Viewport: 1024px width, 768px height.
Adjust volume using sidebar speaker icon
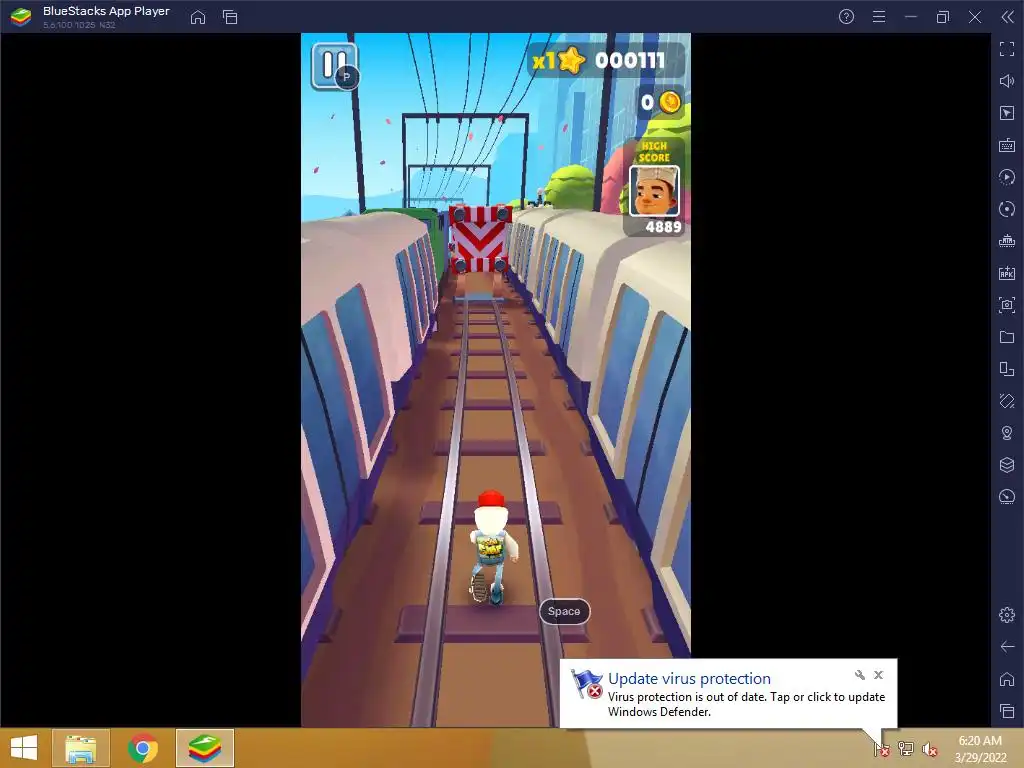pos(1007,81)
